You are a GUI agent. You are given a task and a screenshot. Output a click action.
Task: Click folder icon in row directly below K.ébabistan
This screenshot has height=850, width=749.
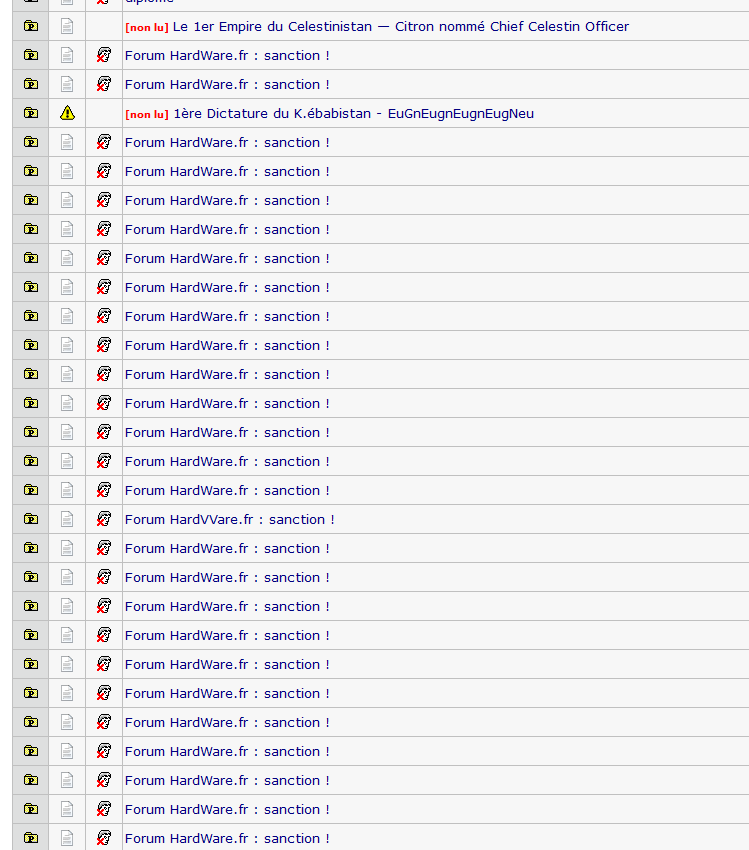point(31,143)
